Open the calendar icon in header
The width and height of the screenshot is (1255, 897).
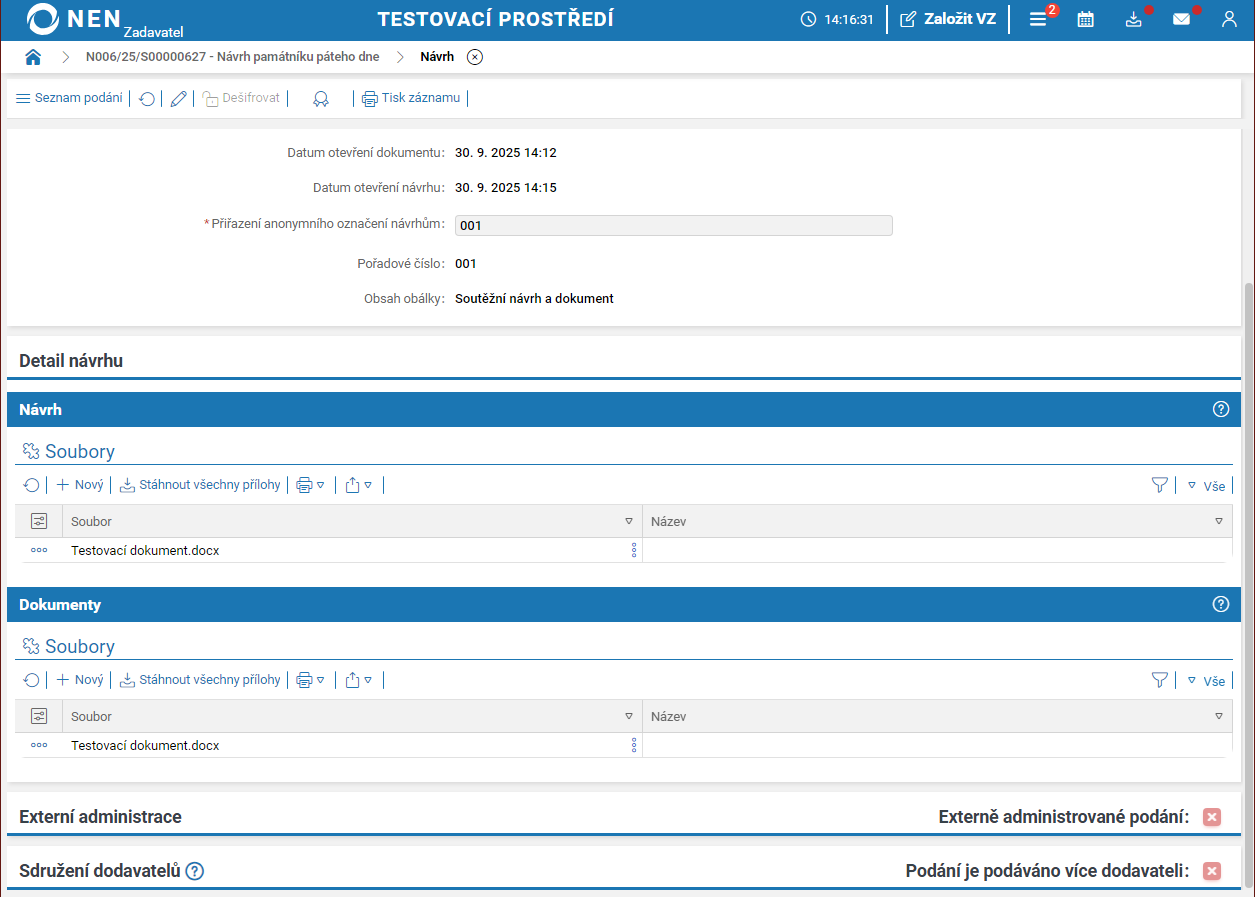(x=1085, y=19)
